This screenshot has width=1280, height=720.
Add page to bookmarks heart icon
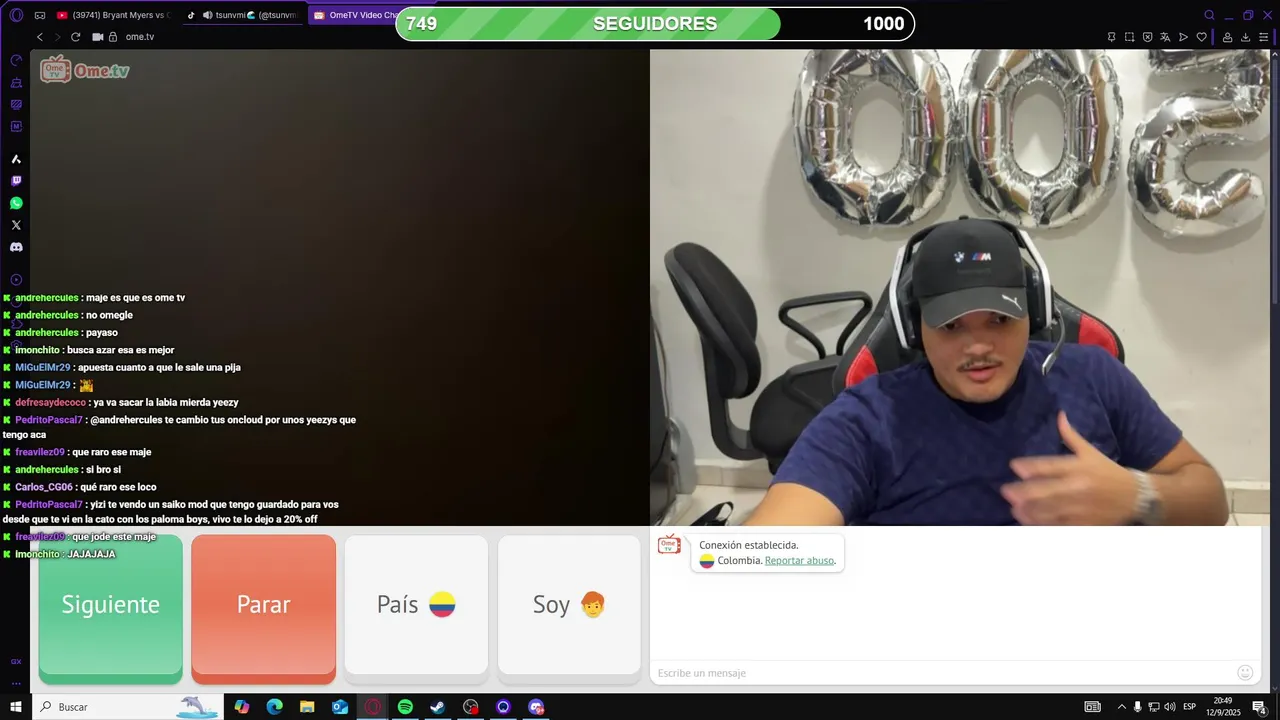point(1201,37)
